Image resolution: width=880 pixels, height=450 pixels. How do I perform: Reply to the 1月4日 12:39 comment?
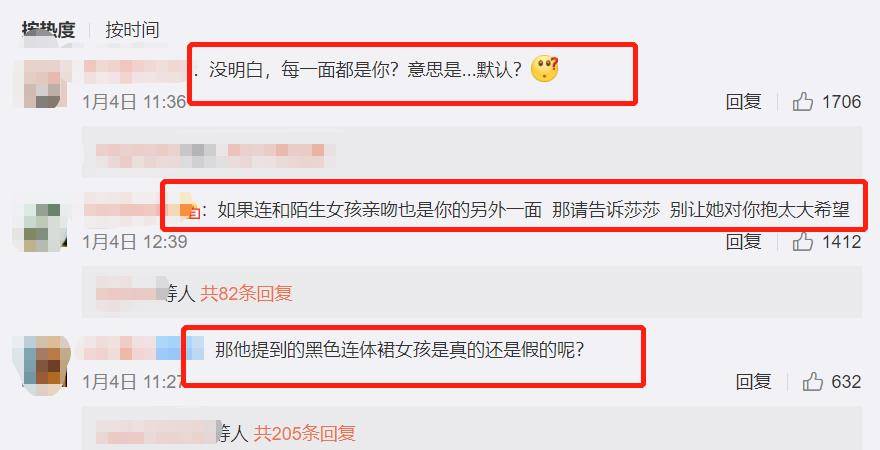tap(743, 242)
